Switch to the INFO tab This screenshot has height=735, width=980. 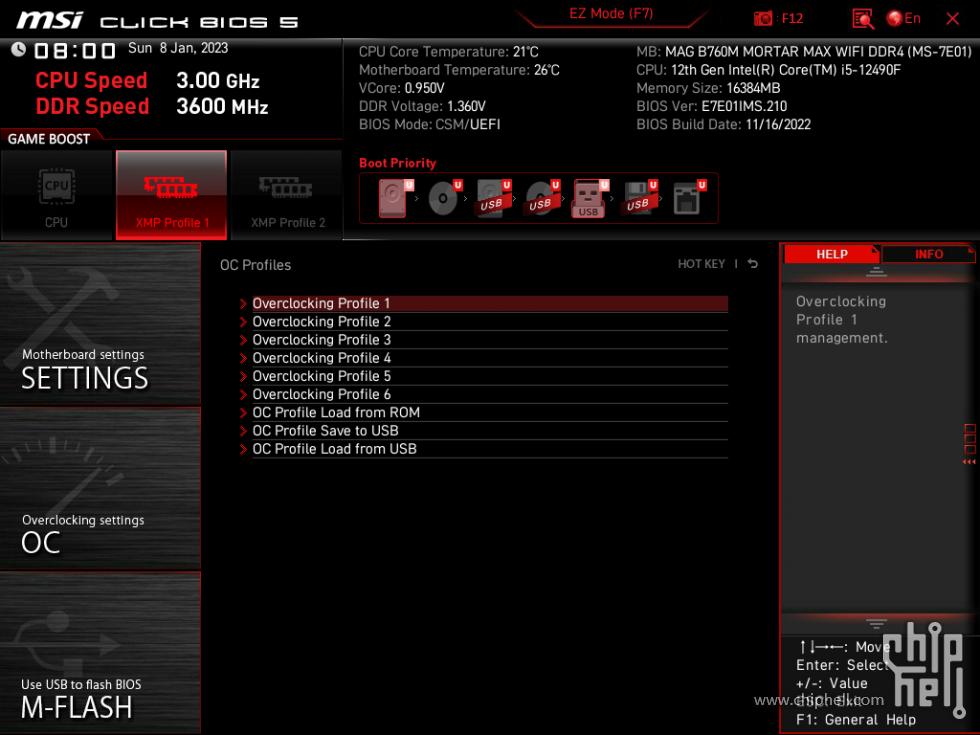click(x=928, y=253)
